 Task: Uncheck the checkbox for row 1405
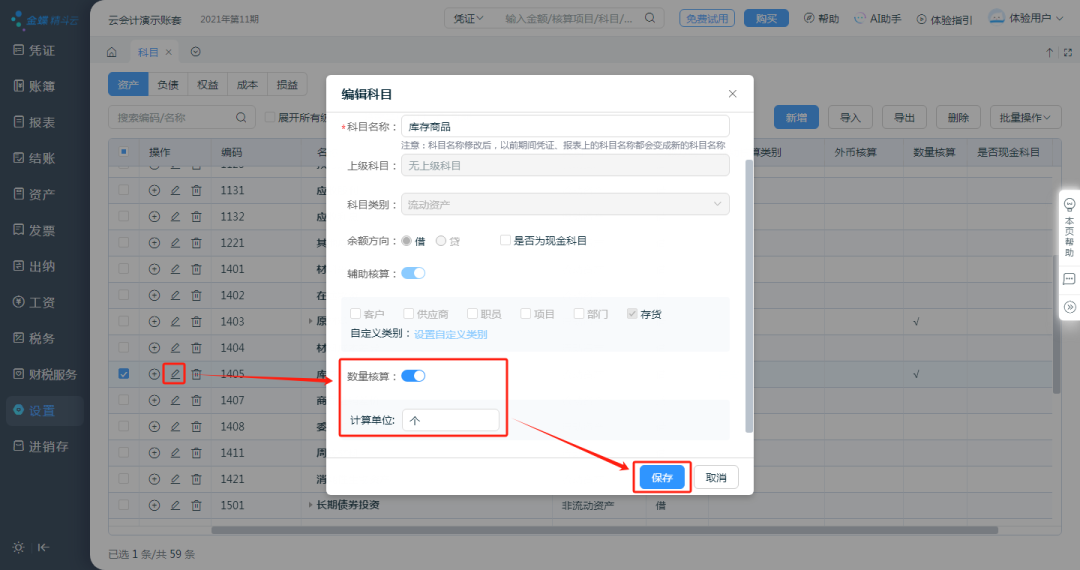pyautogui.click(x=124, y=374)
